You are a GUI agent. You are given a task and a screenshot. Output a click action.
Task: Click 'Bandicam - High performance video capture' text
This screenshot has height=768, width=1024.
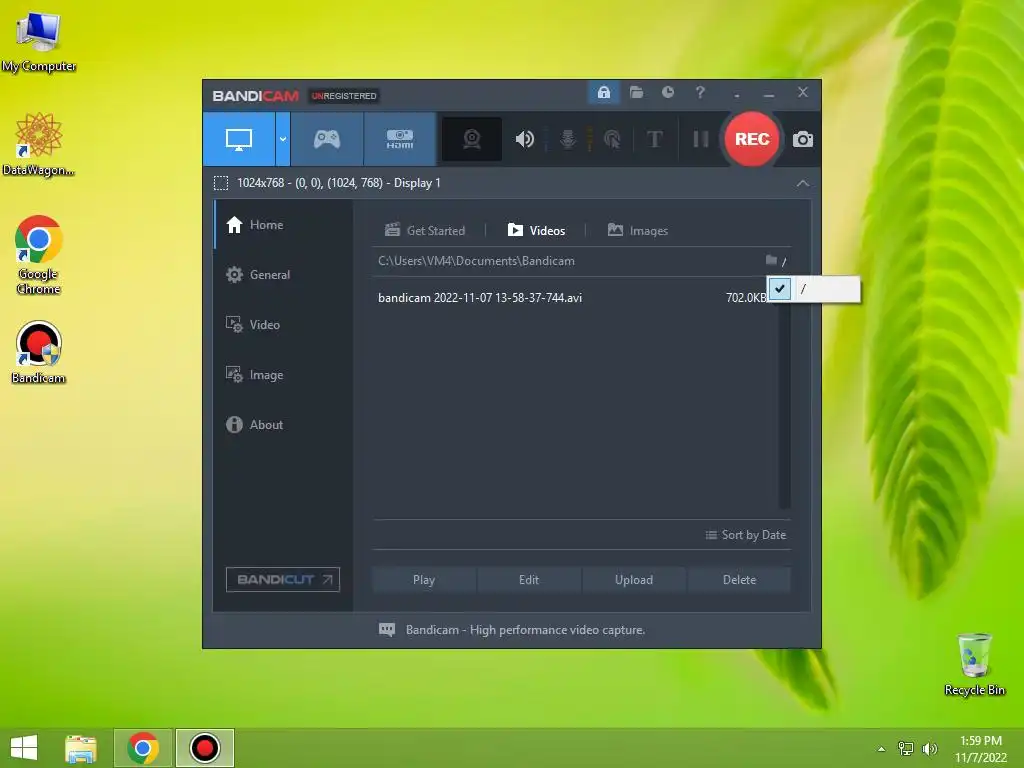pos(525,630)
